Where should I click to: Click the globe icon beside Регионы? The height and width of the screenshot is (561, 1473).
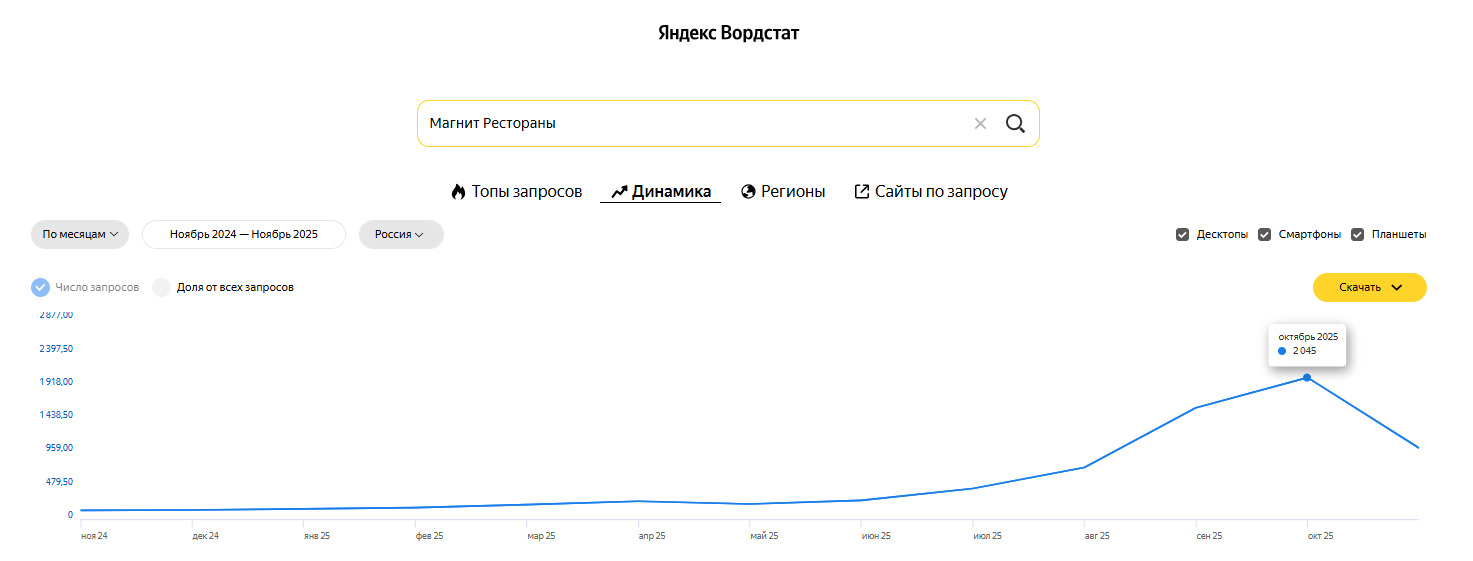[x=748, y=192]
